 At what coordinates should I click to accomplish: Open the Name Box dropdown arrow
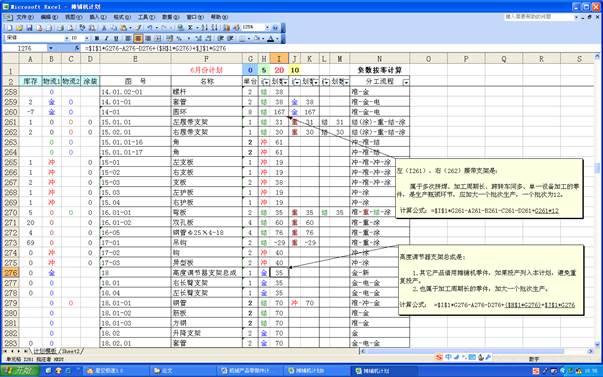coord(51,48)
